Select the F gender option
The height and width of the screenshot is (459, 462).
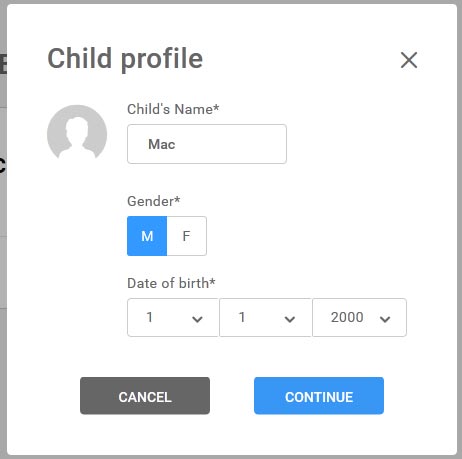tap(187, 236)
